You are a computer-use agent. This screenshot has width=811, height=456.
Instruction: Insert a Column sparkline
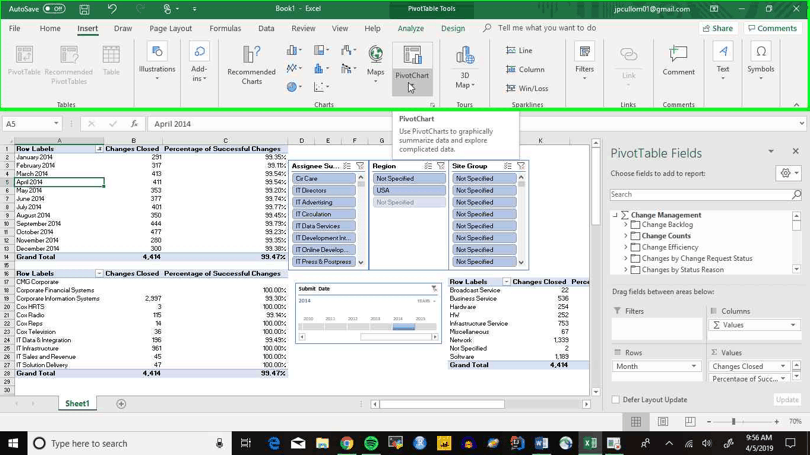525,69
